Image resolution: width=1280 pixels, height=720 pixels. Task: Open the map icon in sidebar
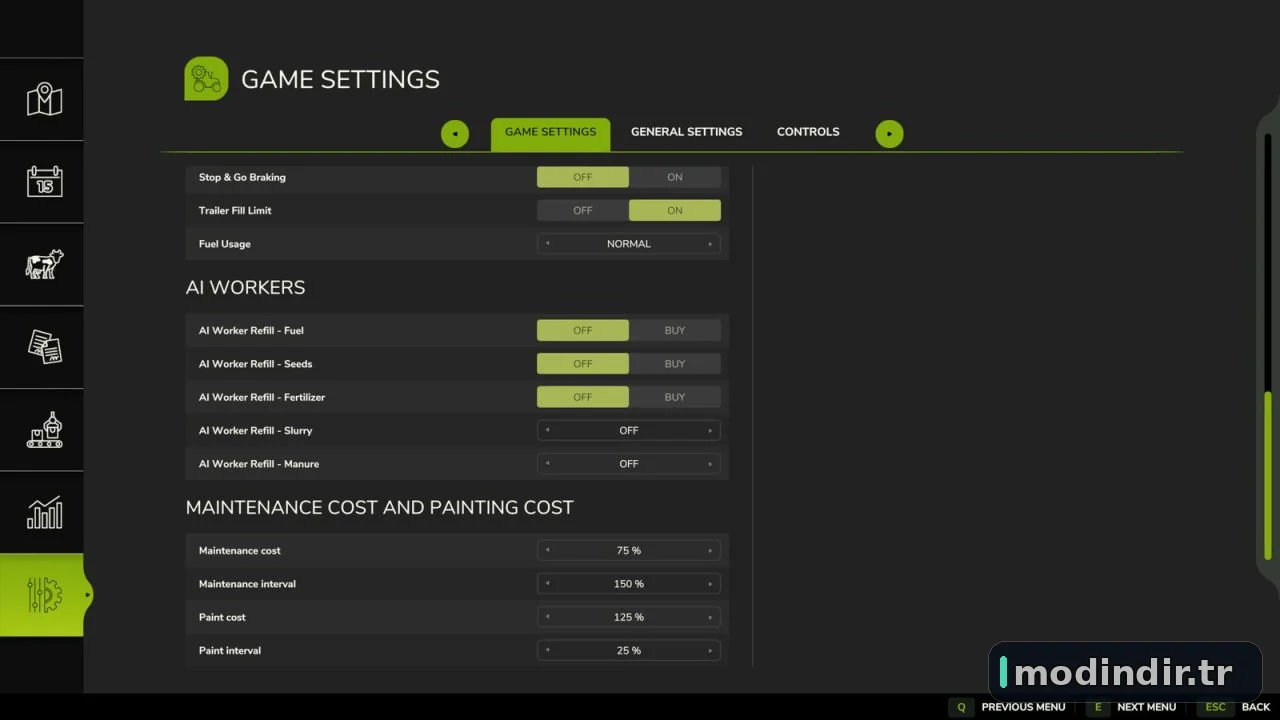click(x=44, y=99)
